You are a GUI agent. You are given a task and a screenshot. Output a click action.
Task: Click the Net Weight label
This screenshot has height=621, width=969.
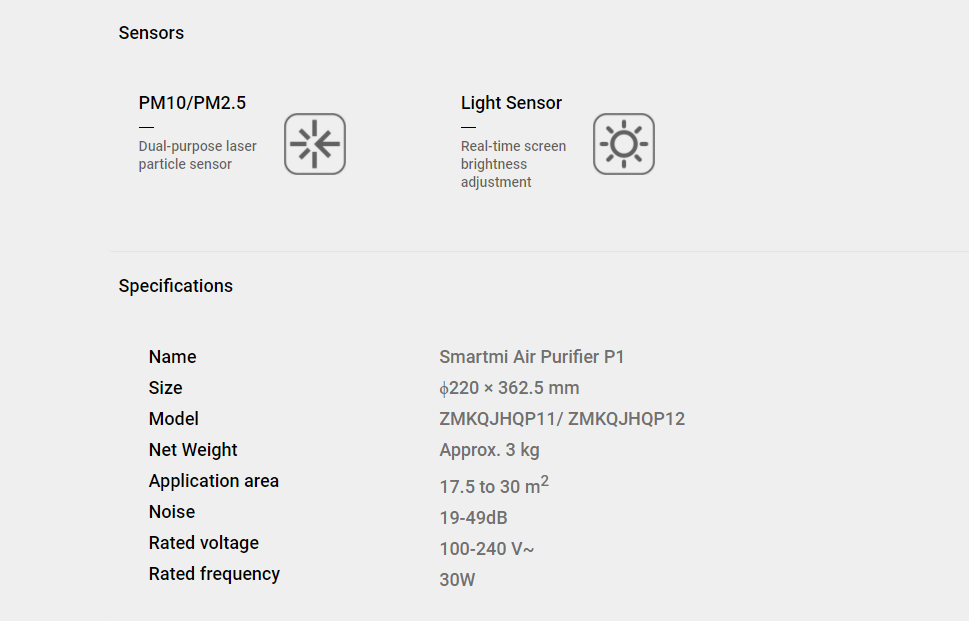[193, 450]
